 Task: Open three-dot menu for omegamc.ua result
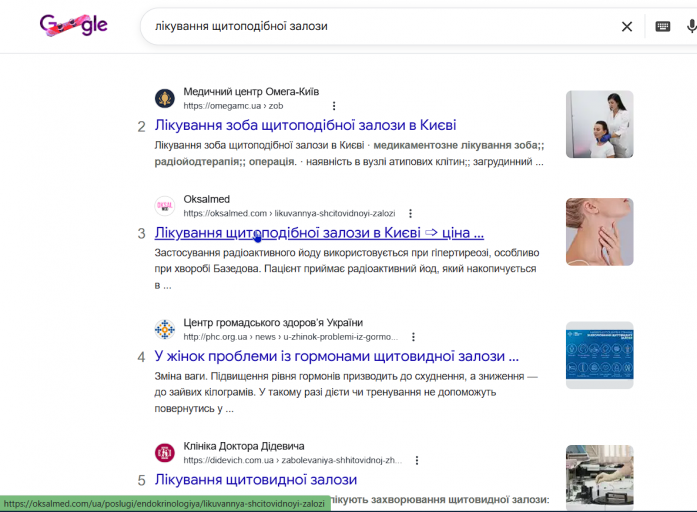[334, 106]
